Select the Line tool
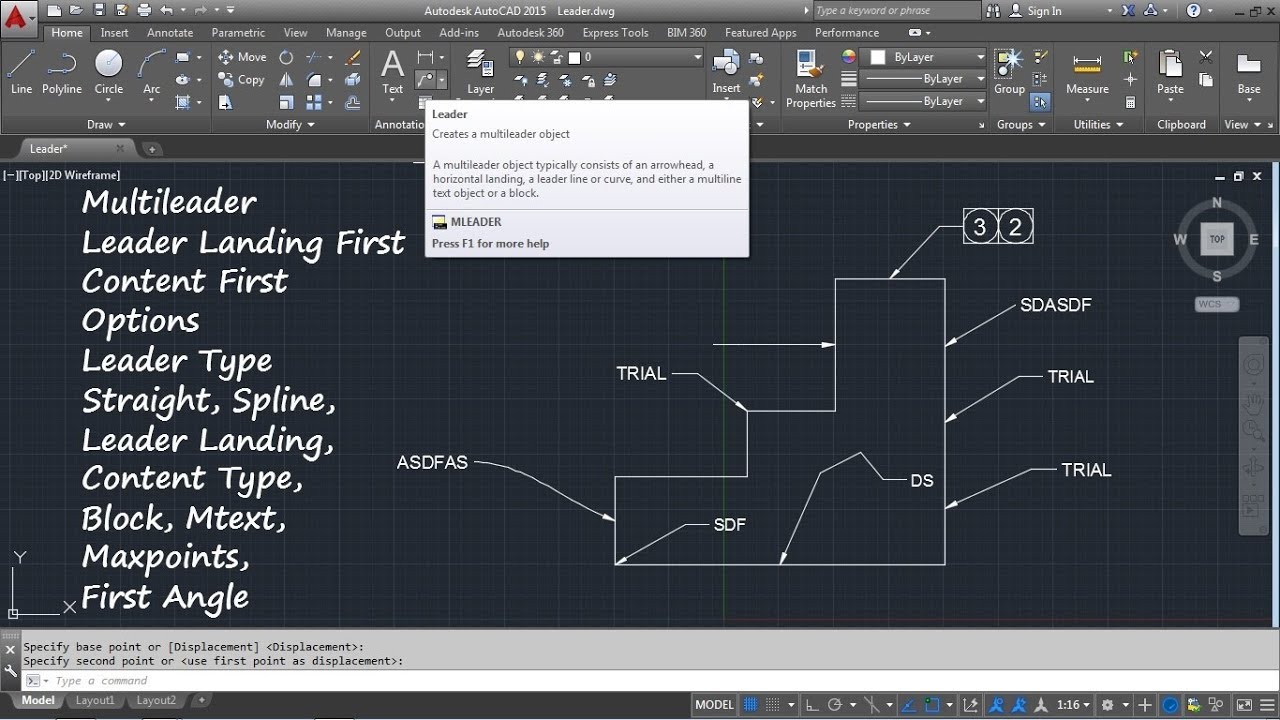1280x720 pixels. click(x=21, y=72)
